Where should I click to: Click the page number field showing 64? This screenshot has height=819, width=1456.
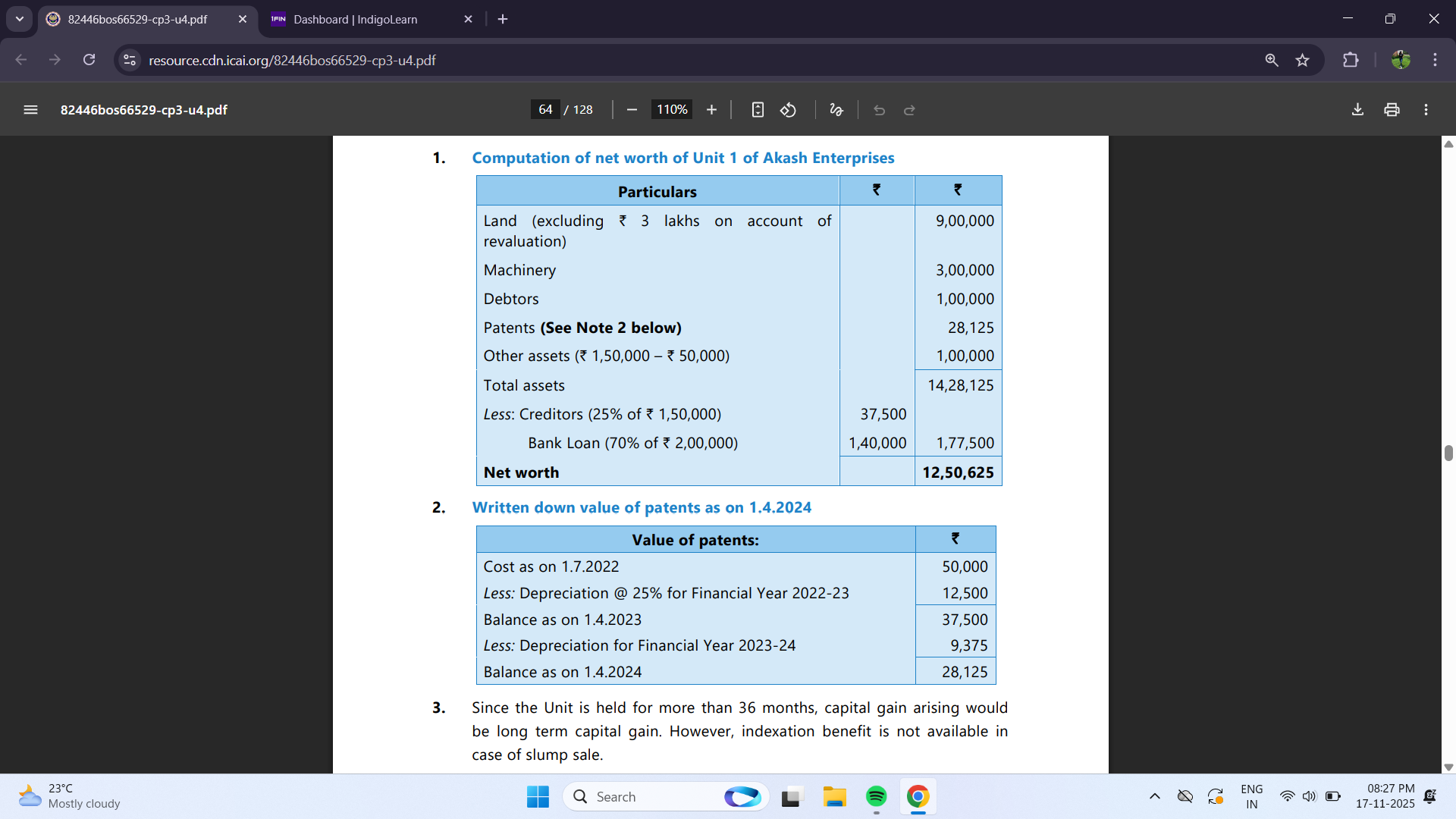click(545, 110)
